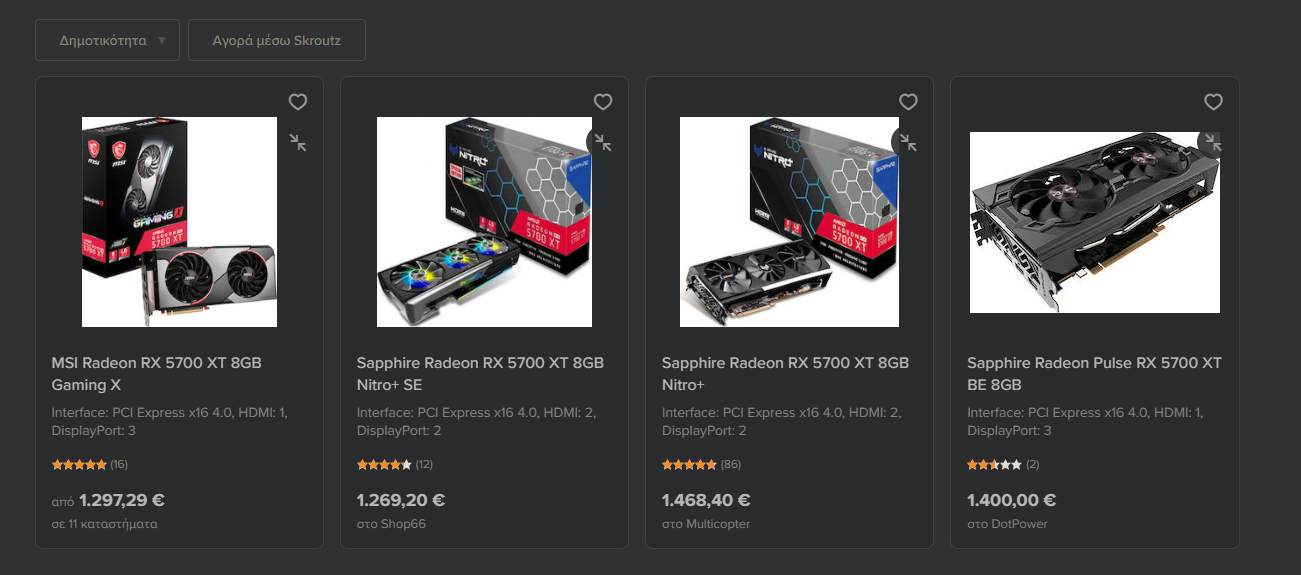Click the 1.297,29 € price from 11 stores
Screen dimensions: 1301x575
(x=121, y=500)
